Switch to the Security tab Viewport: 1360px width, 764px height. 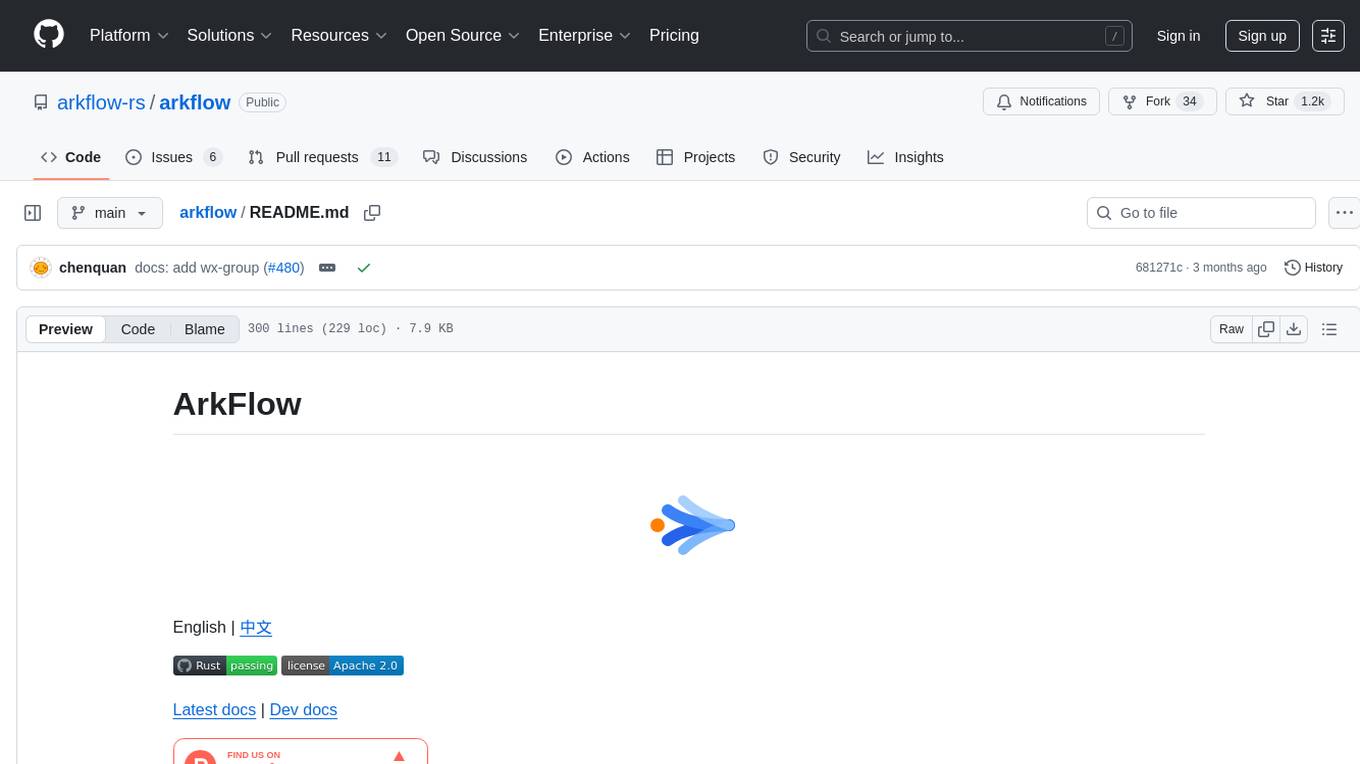802,157
